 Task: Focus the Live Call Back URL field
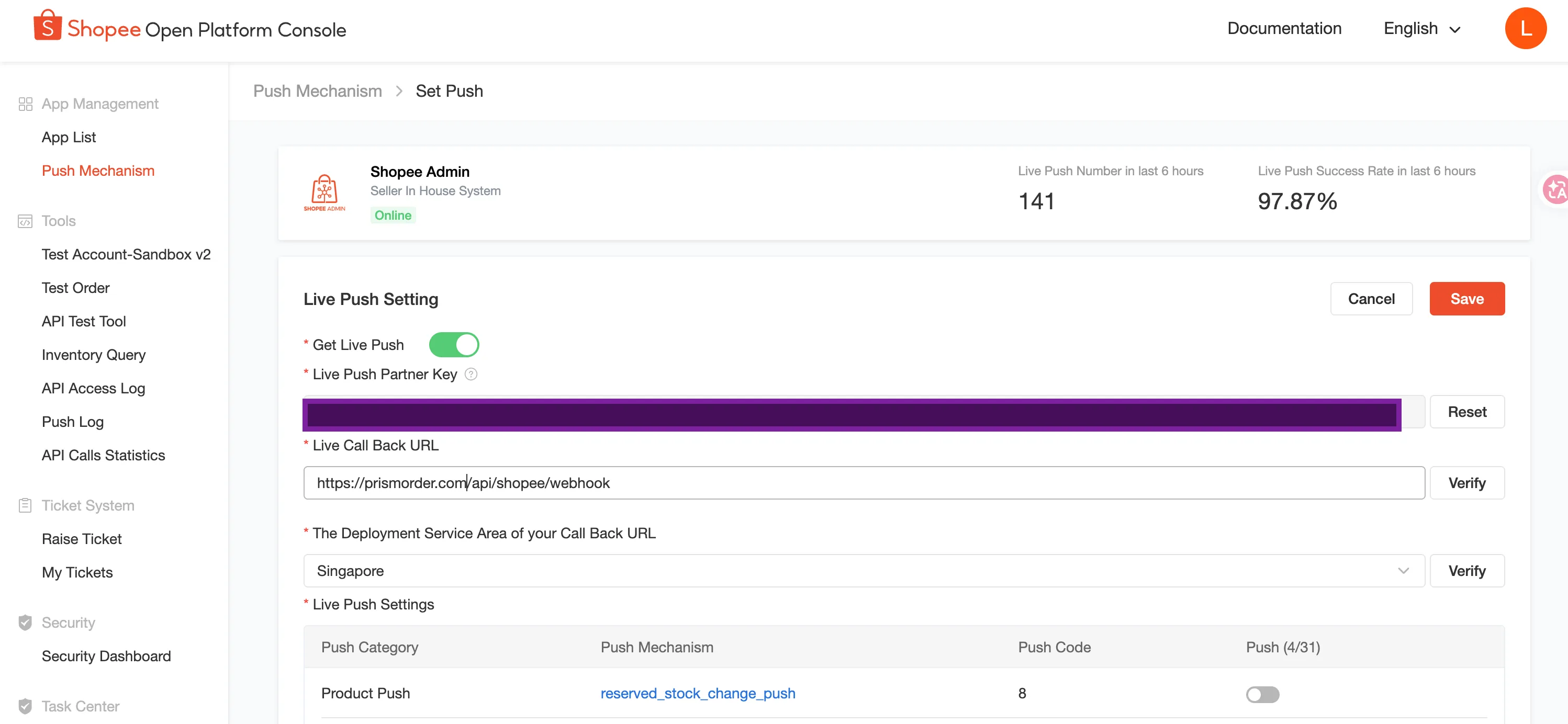864,483
